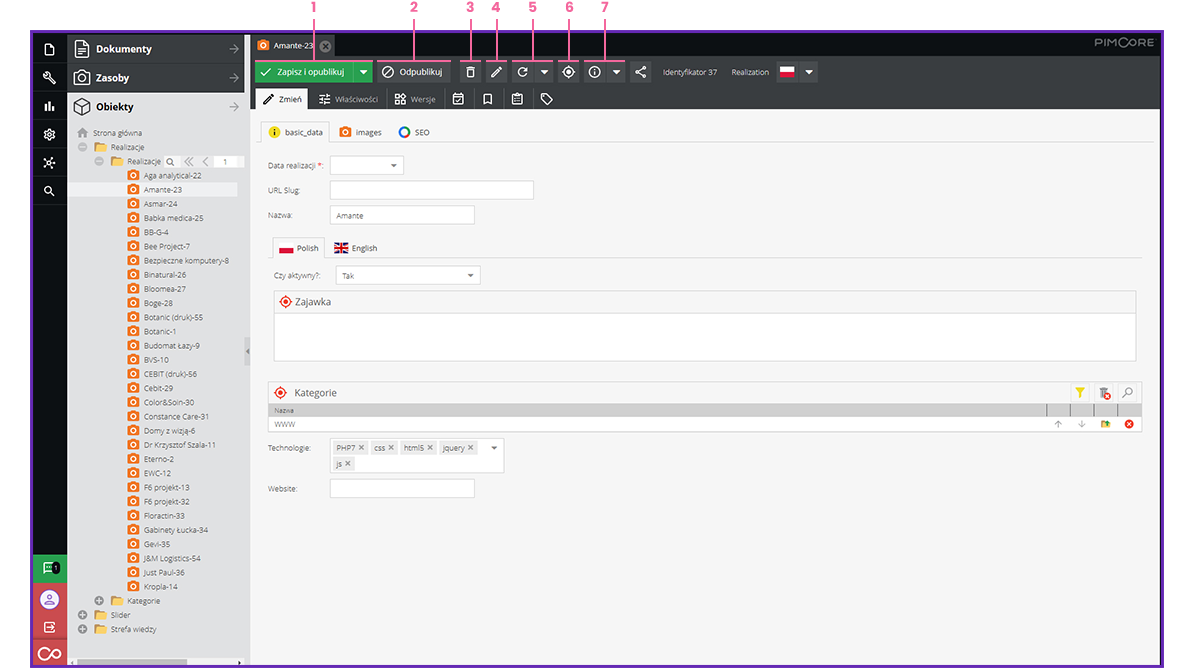Click the URL Slug input field
This screenshot has height=668, width=1194.
[431, 190]
